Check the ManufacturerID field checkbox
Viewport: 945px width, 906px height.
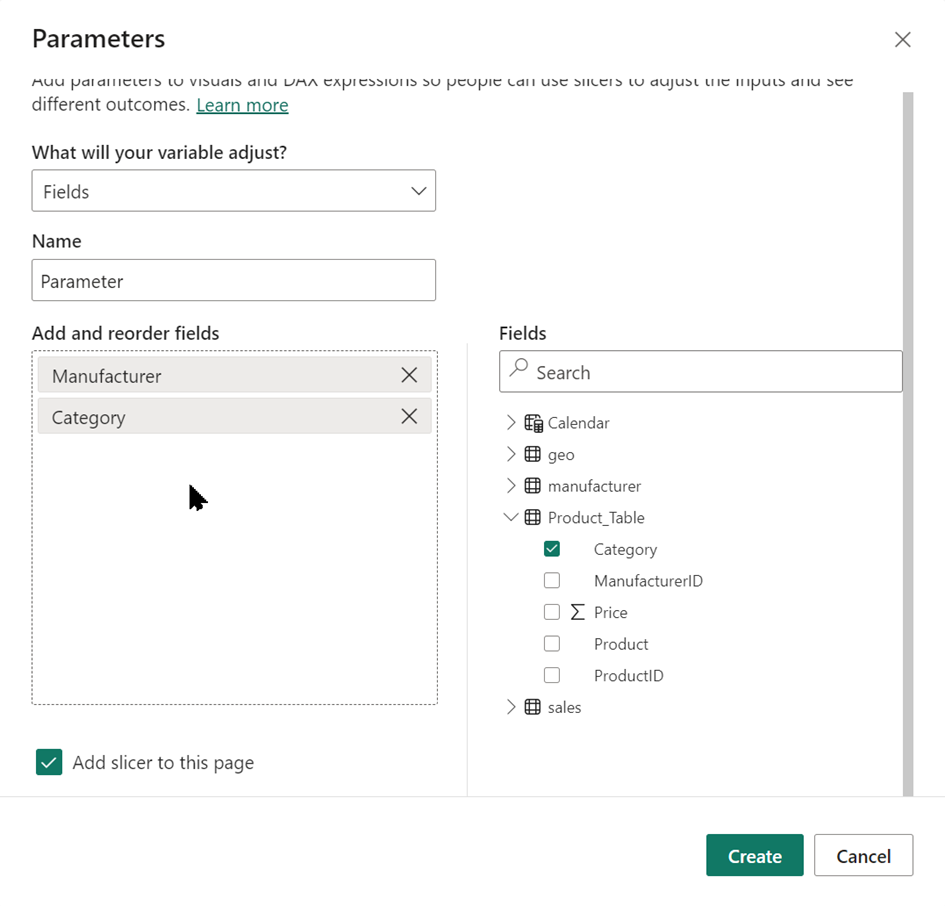coord(552,581)
